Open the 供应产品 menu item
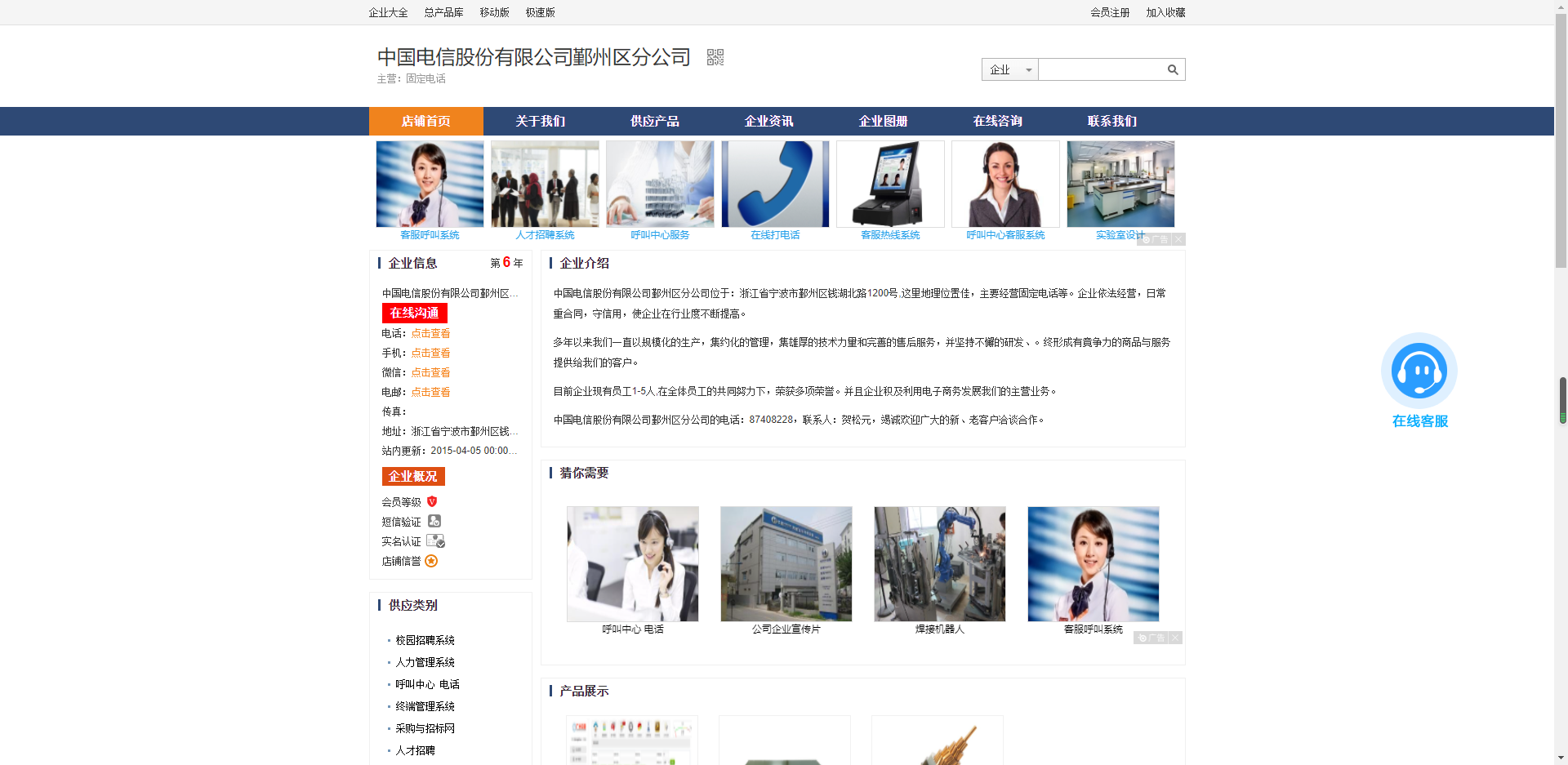 tap(655, 121)
